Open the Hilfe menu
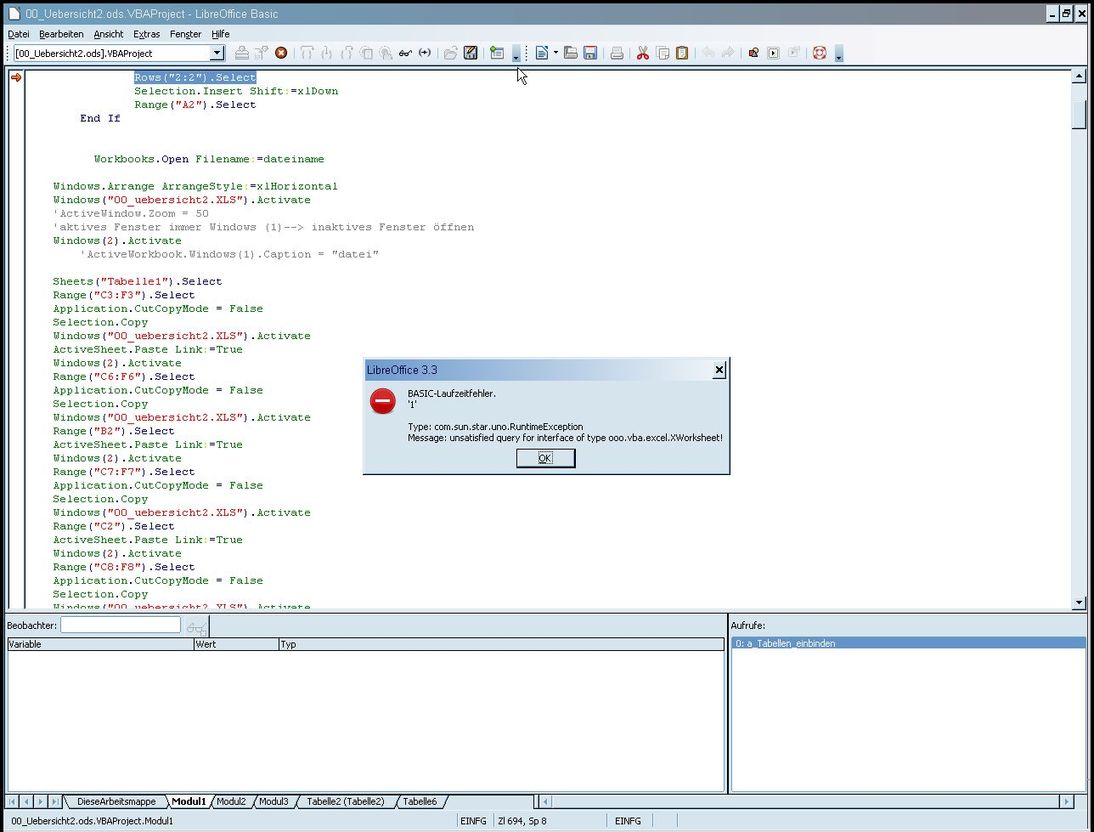The image size is (1094, 832). 220,34
